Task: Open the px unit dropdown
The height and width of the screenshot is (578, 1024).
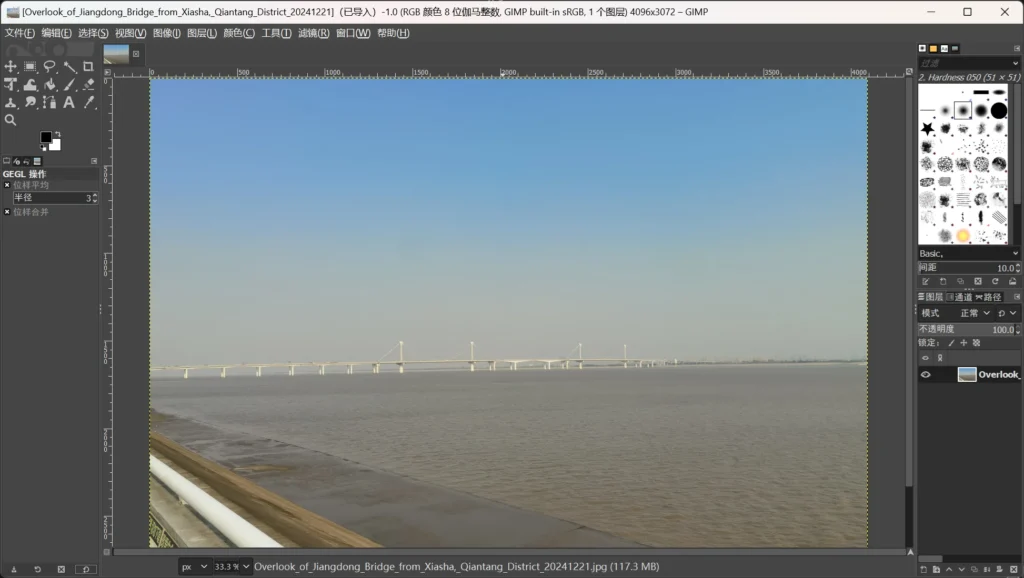Action: (195, 567)
